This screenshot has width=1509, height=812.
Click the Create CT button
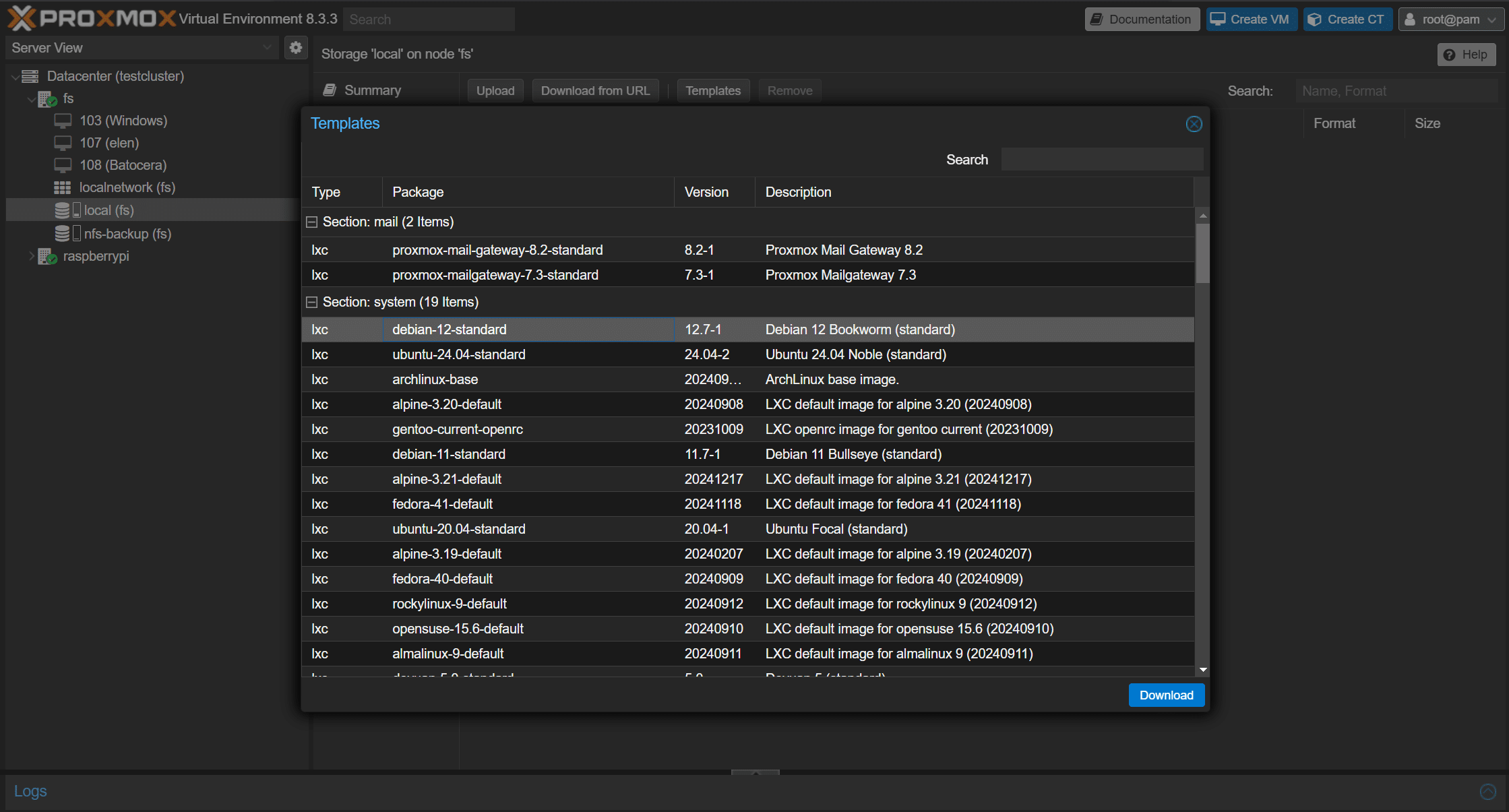pyautogui.click(x=1347, y=20)
